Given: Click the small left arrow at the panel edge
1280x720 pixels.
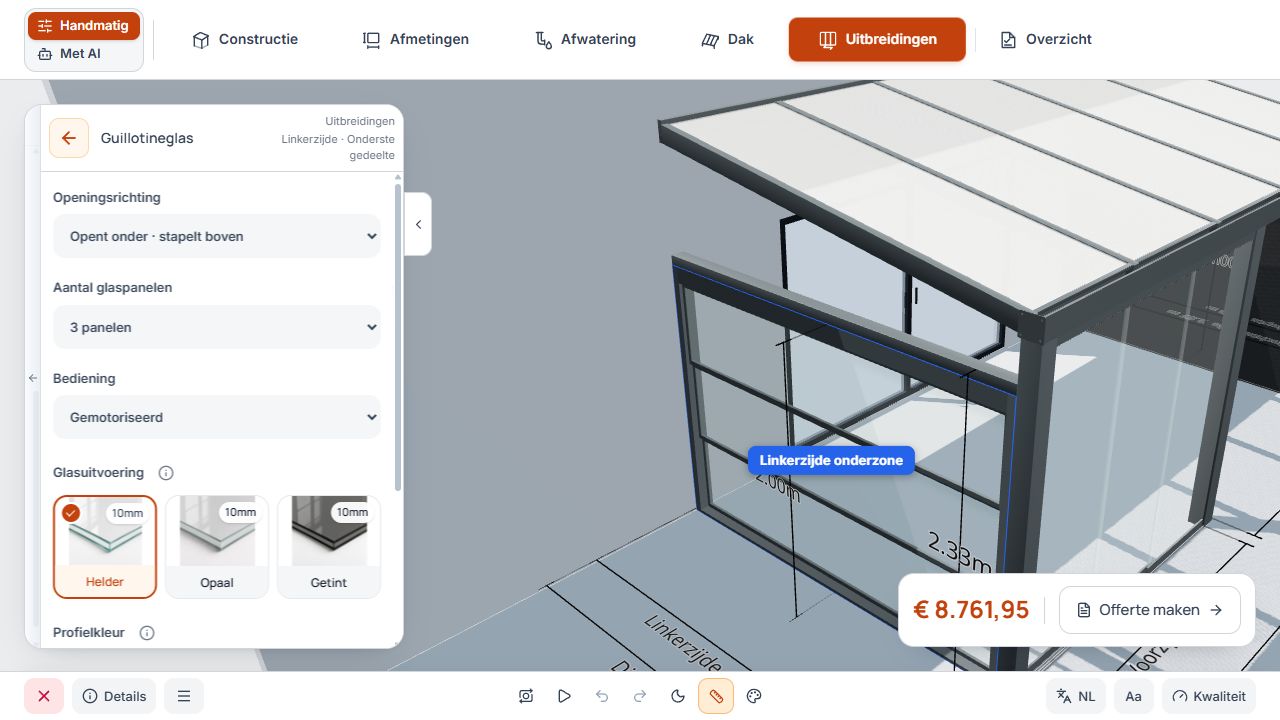Looking at the screenshot, I should [32, 378].
